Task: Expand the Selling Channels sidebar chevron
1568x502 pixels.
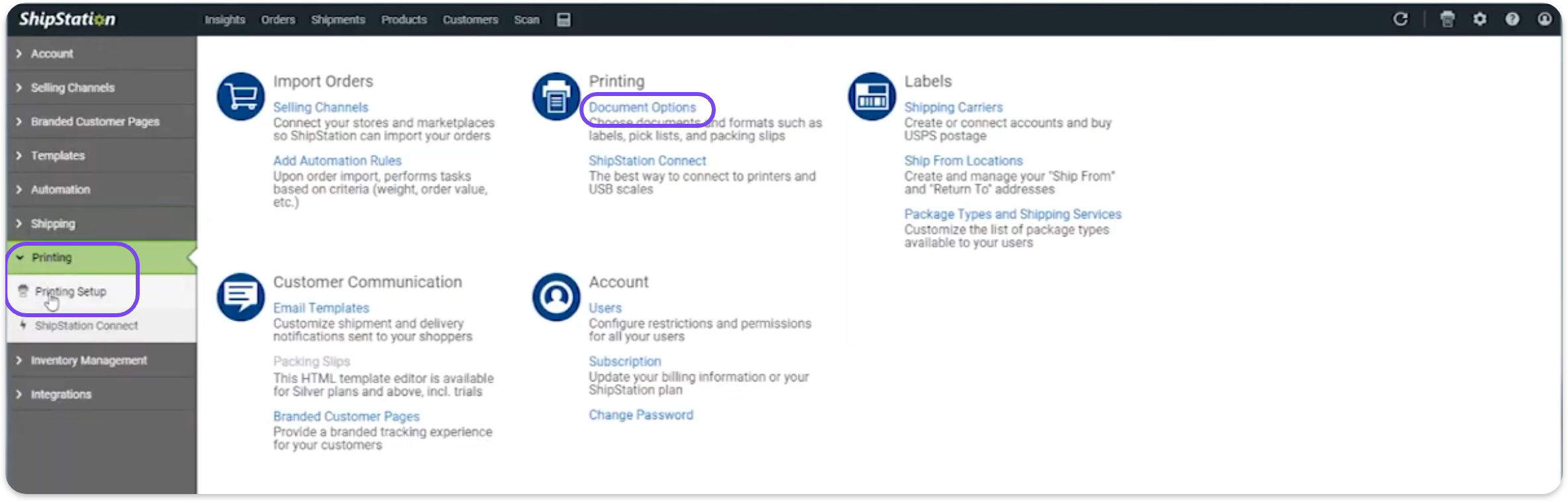Action: (19, 87)
